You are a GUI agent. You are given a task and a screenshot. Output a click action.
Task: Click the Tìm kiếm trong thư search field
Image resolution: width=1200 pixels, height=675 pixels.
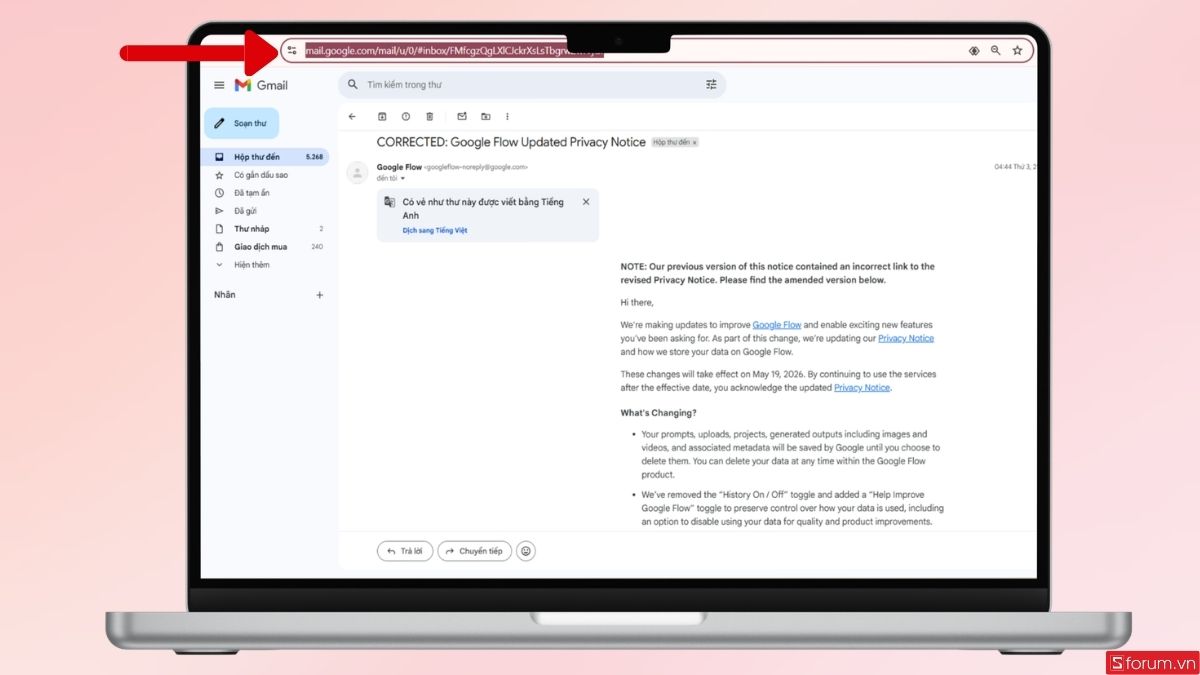(532, 85)
